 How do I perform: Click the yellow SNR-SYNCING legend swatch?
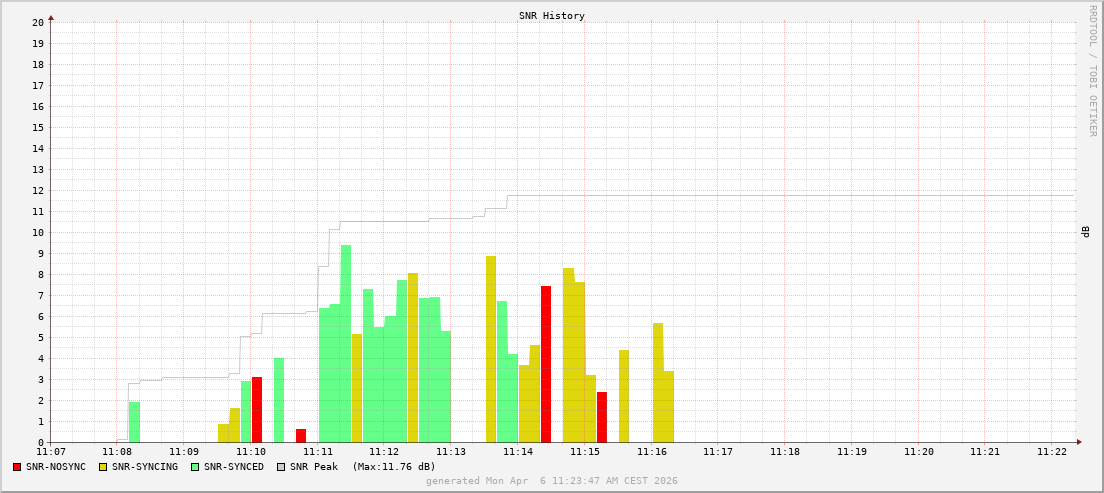103,467
